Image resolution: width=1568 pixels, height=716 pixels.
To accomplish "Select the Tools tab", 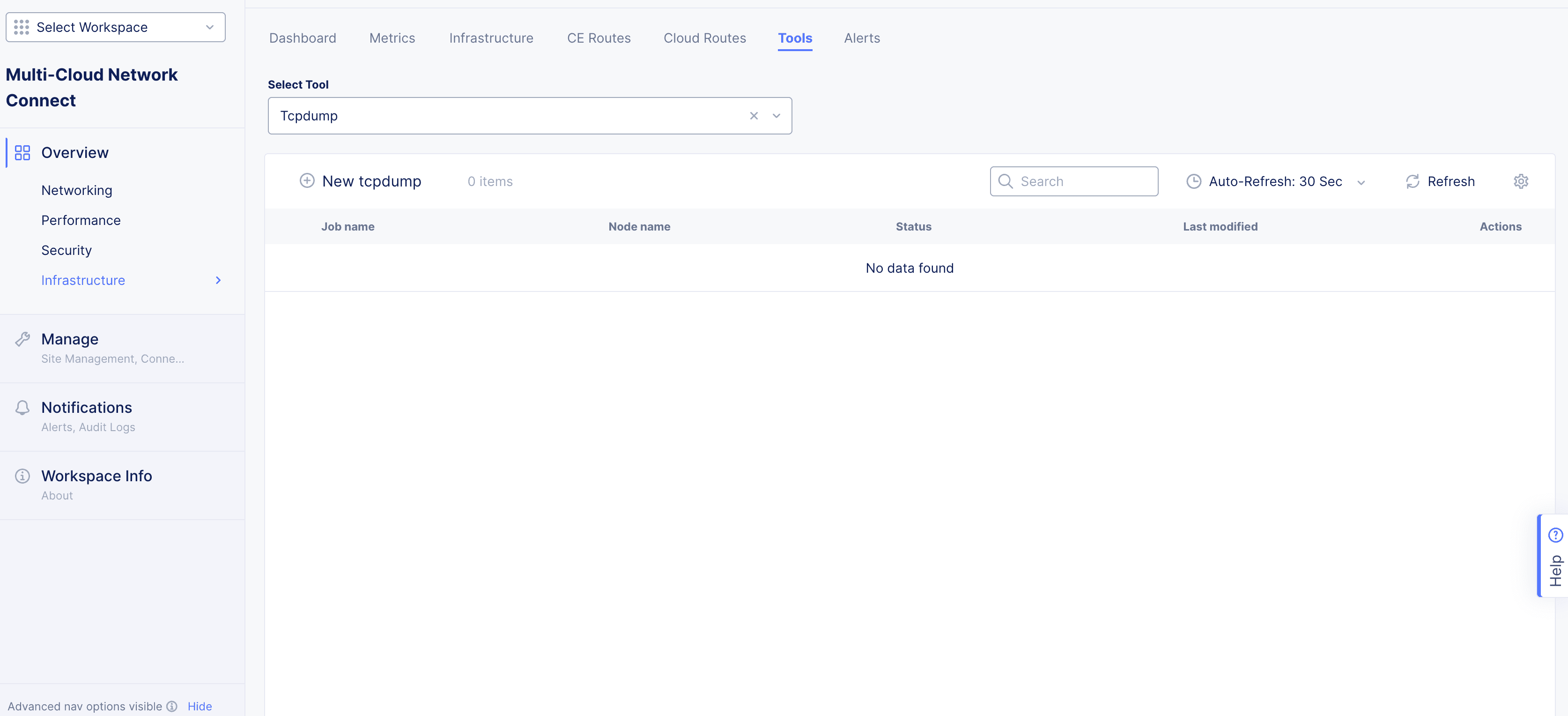I will click(795, 38).
